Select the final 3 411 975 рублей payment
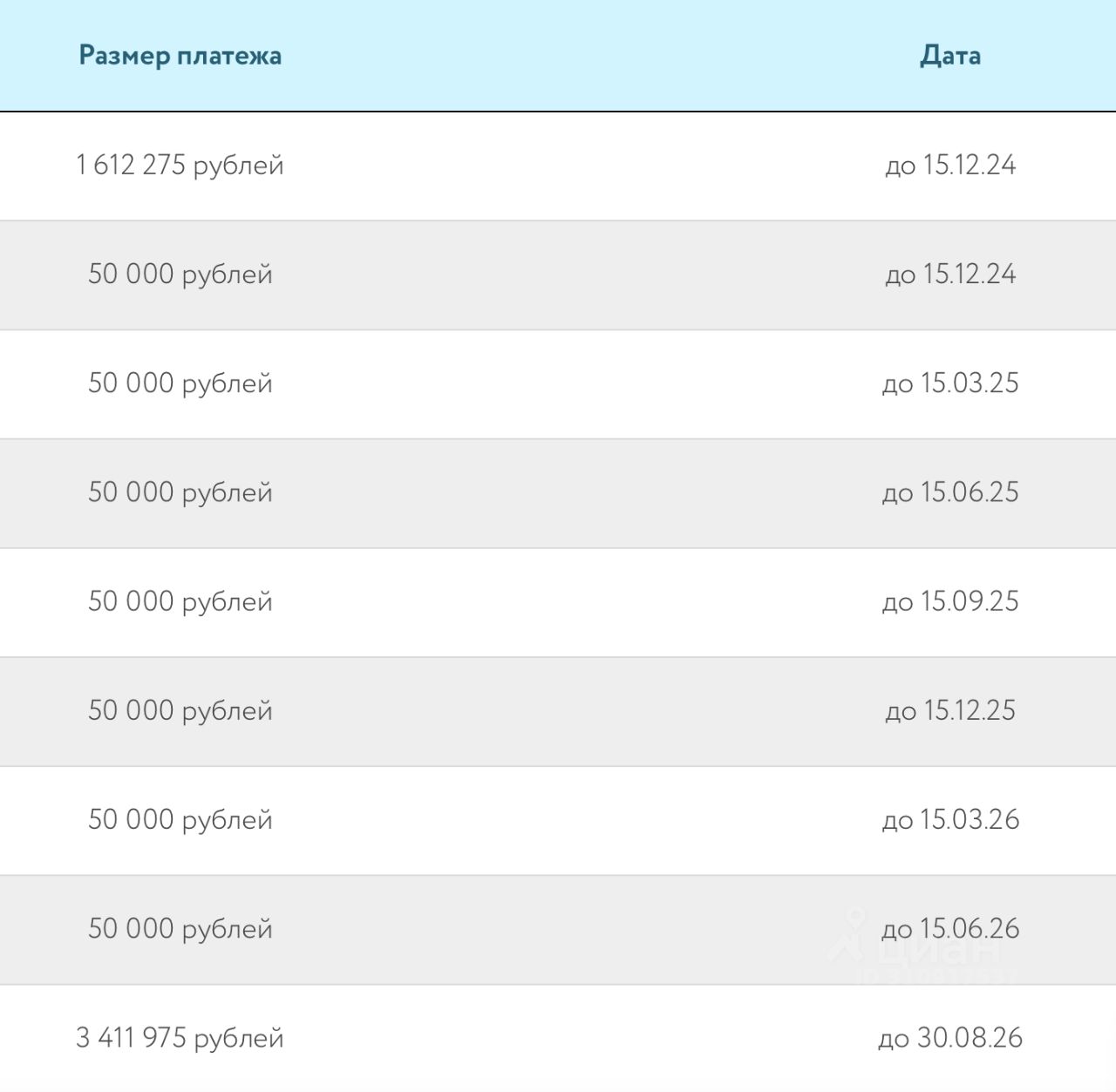Viewport: 1116px width, 1092px height. 180,1038
